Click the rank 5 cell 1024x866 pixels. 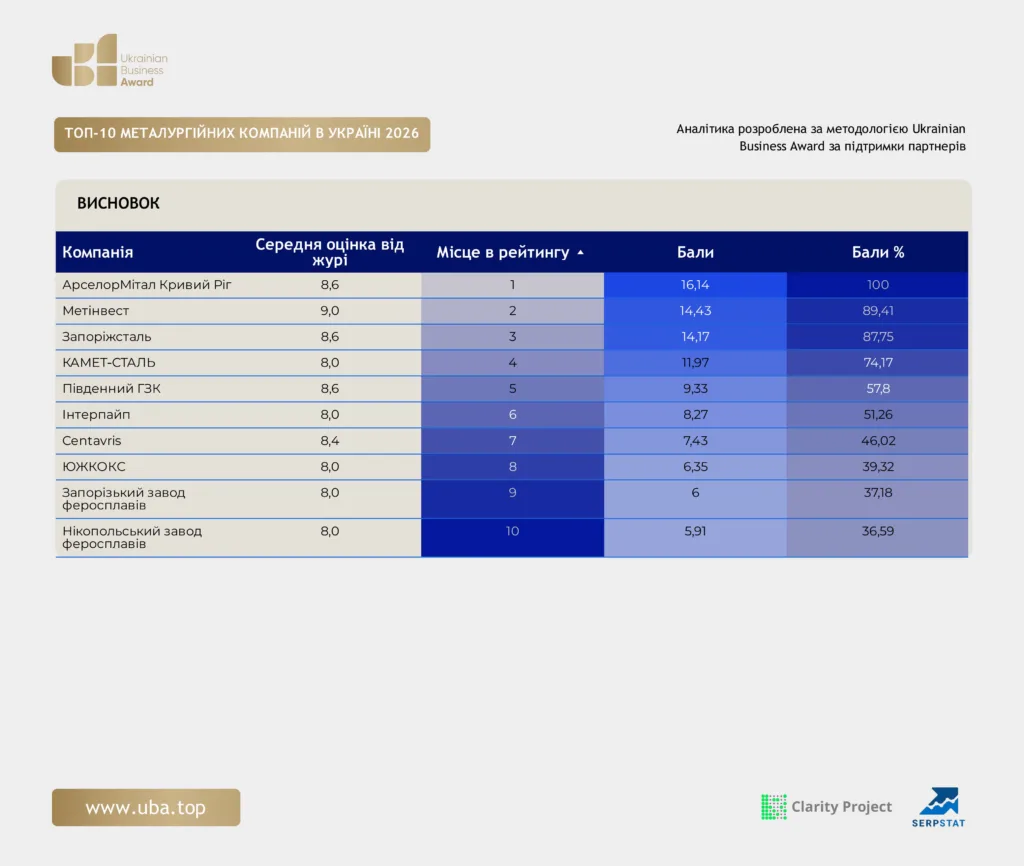(513, 389)
